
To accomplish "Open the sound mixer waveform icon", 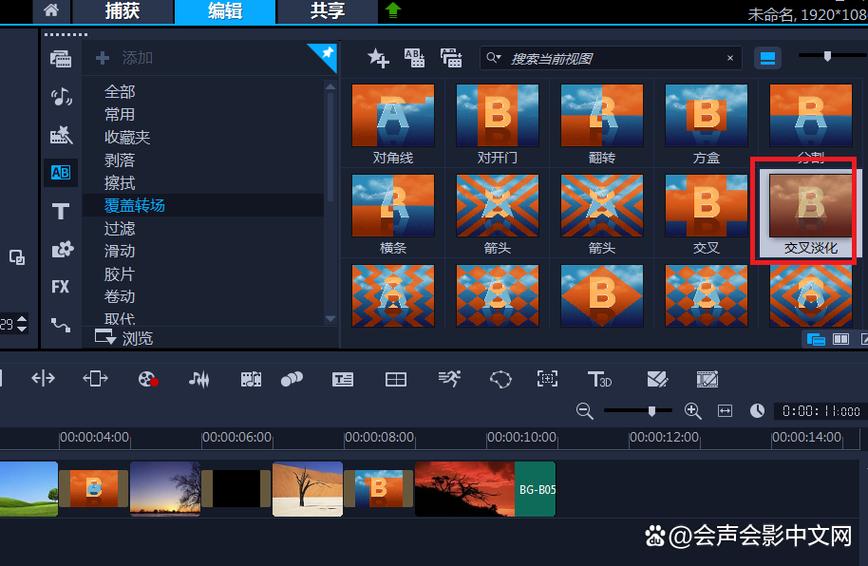I will (199, 379).
